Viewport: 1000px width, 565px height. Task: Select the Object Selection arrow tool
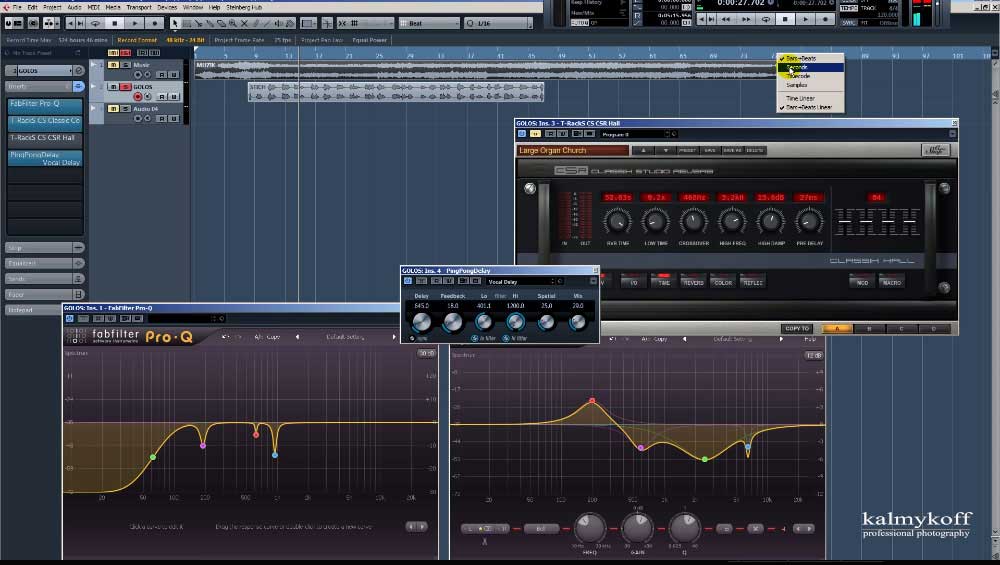pos(175,23)
